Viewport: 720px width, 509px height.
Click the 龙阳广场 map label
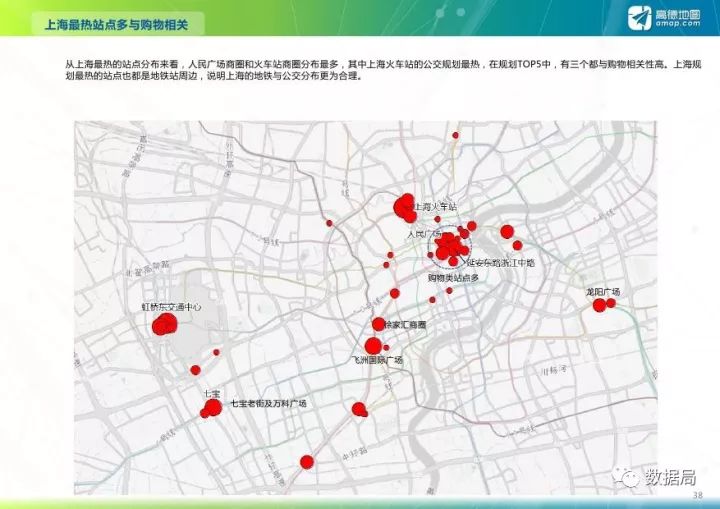(603, 292)
